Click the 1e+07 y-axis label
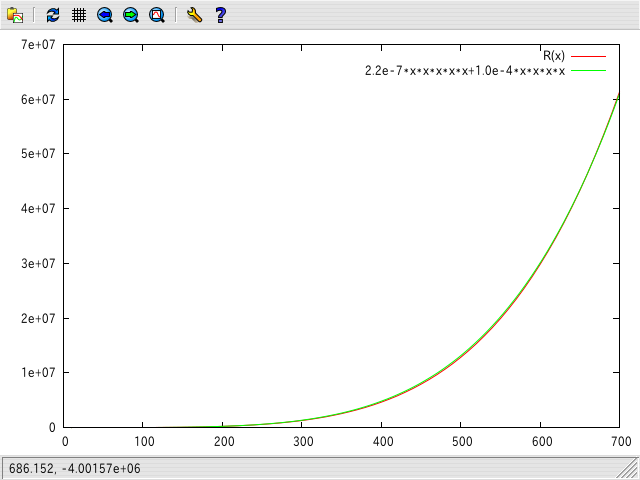 pos(38,372)
